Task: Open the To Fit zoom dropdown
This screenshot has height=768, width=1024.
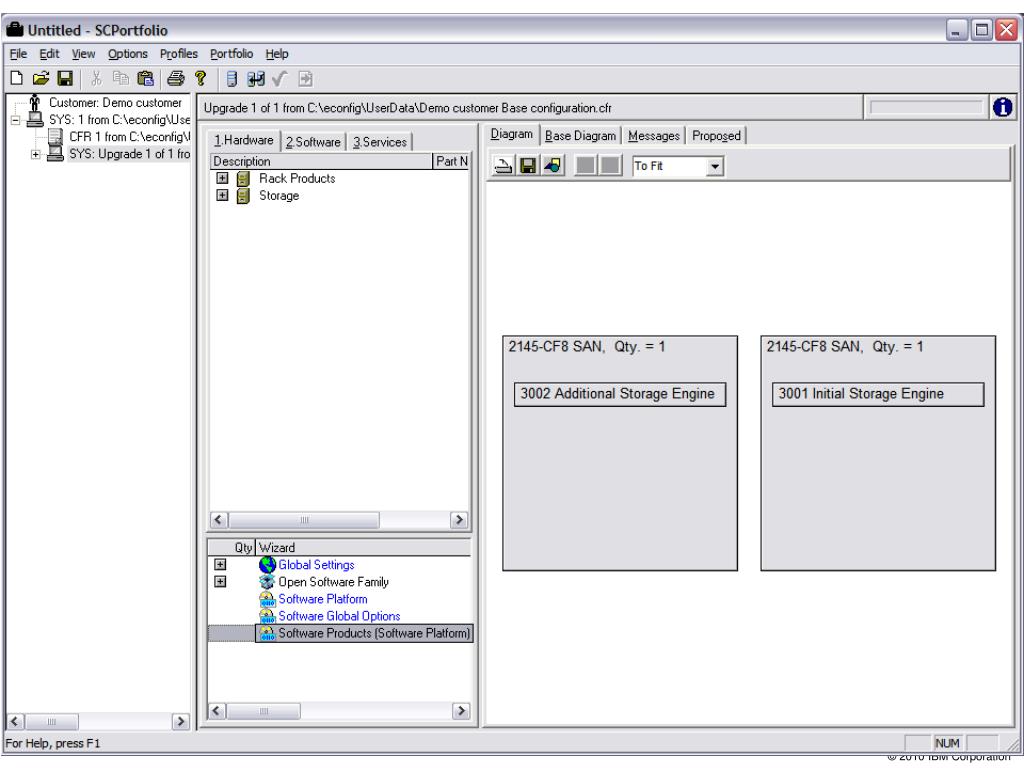Action: tap(715, 167)
